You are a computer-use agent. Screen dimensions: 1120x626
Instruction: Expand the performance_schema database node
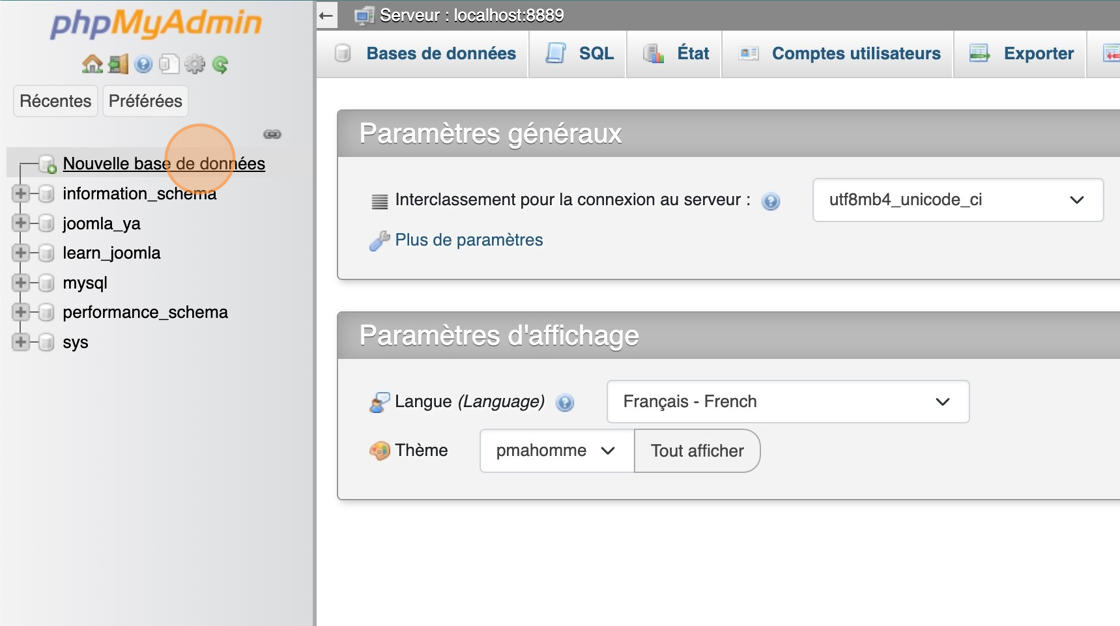point(20,312)
